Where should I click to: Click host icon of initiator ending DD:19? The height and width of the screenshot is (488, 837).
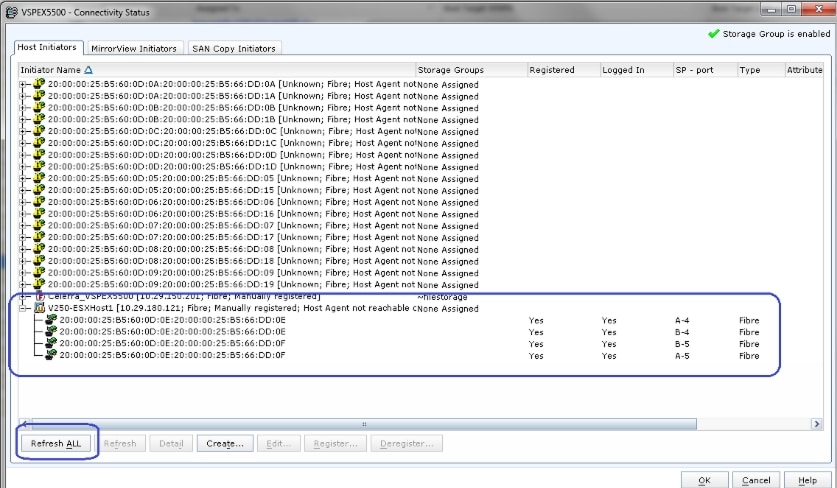coord(39,284)
